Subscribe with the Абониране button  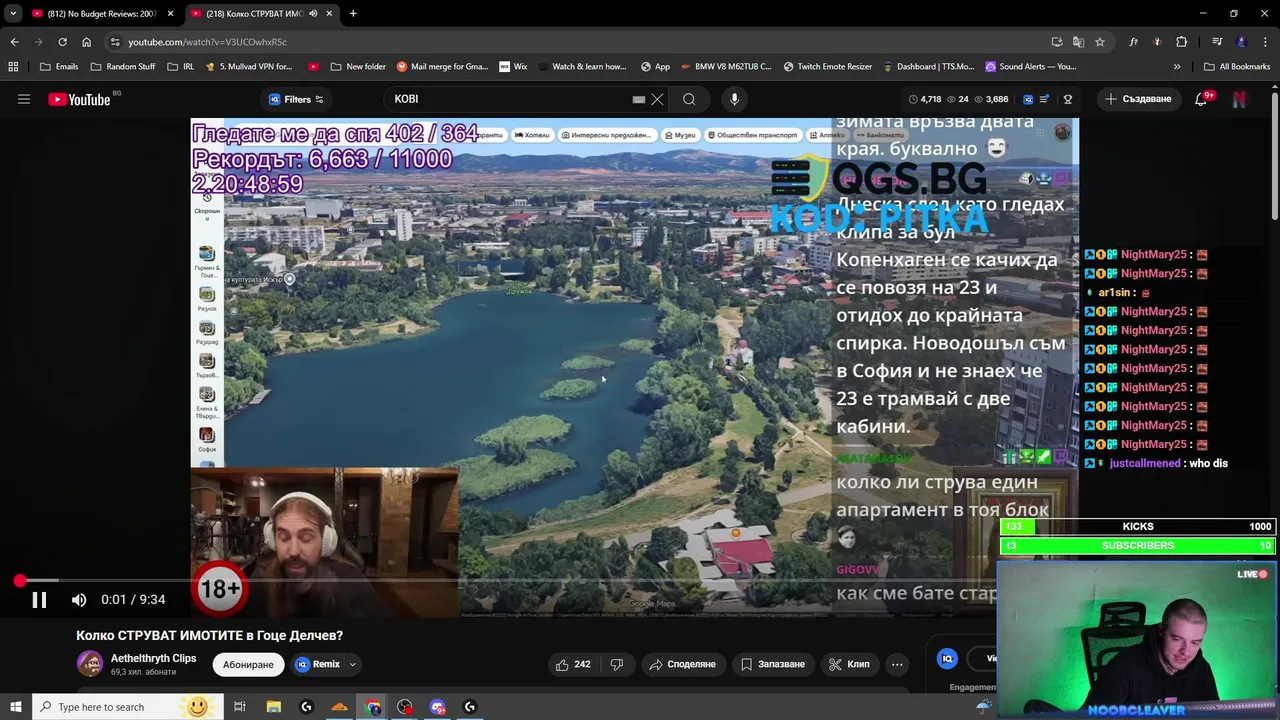coord(248,664)
